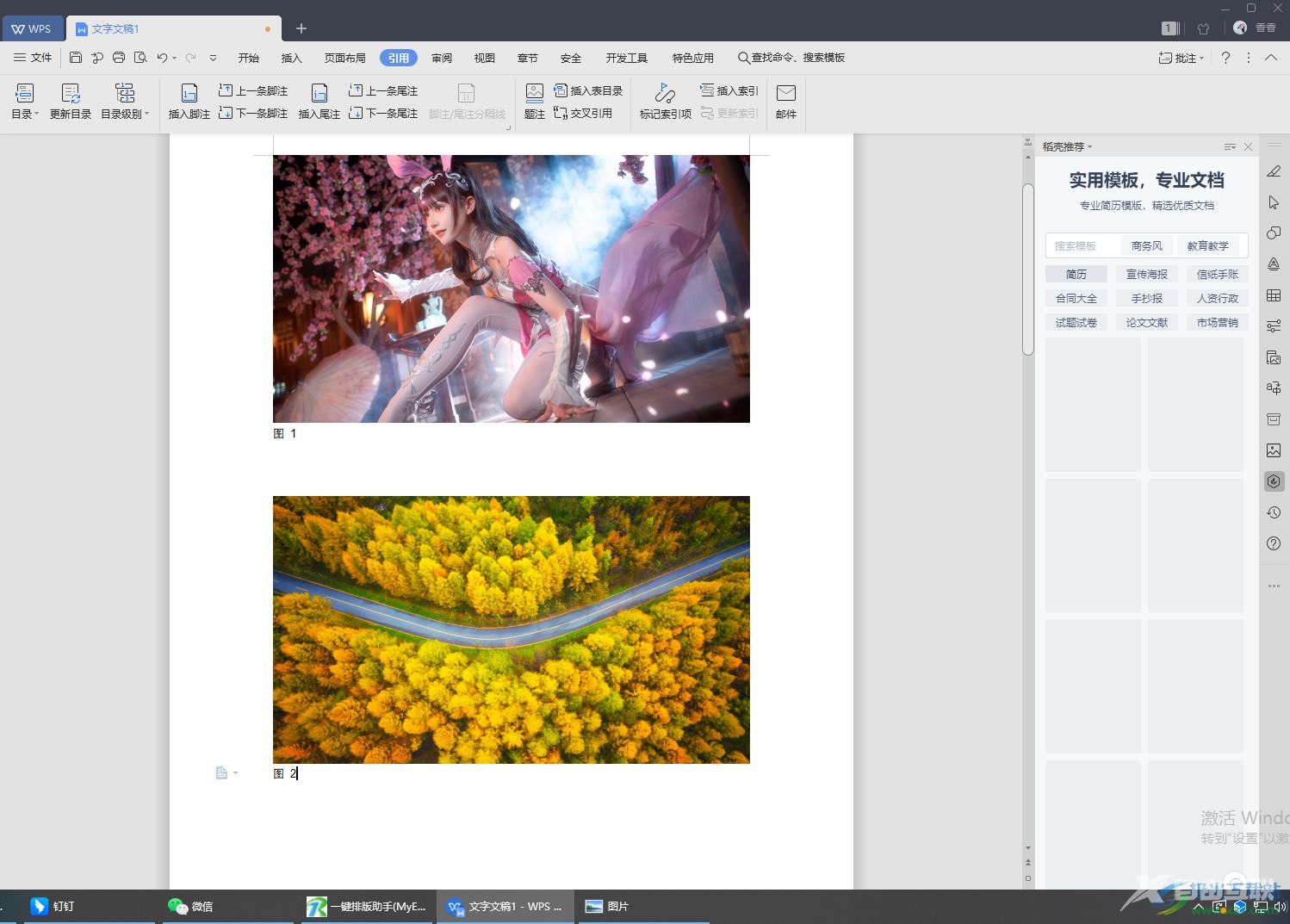Click 插入表目录 insert table of figures
This screenshot has height=924, width=1290.
click(x=588, y=90)
